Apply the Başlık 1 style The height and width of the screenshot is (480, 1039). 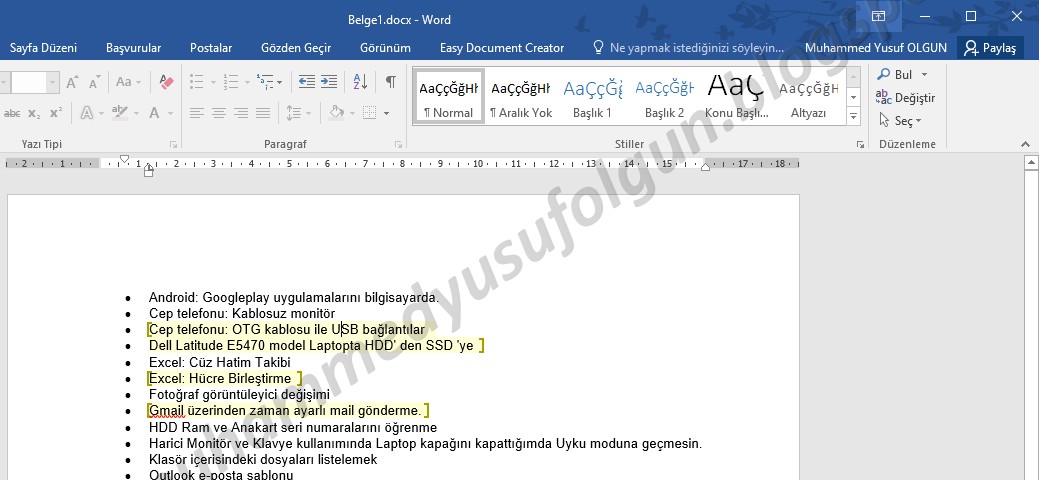click(x=592, y=96)
